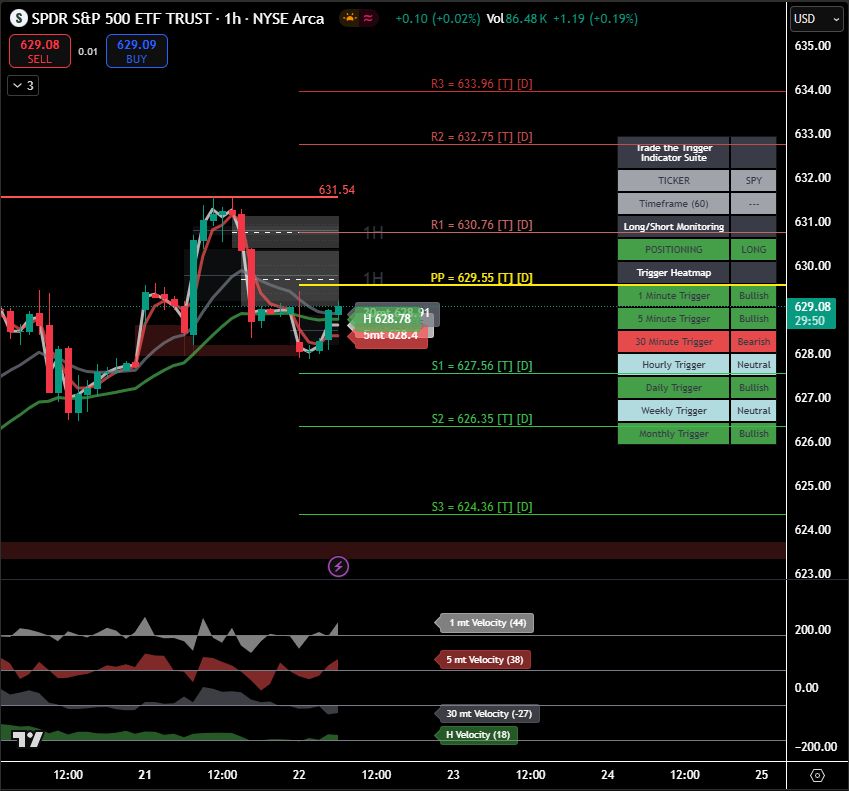This screenshot has width=849, height=791.
Task: Click the market status sun icon
Action: click(x=350, y=18)
